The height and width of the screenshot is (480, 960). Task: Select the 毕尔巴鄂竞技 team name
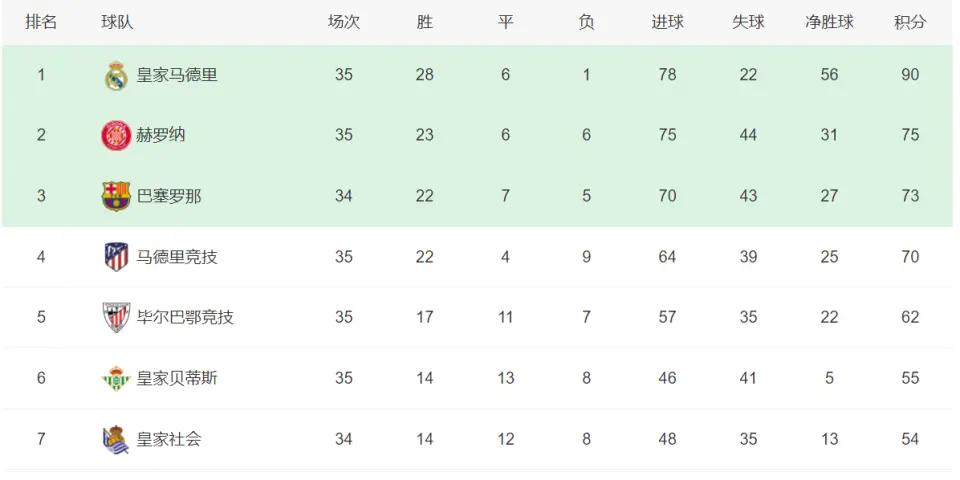[x=185, y=317]
